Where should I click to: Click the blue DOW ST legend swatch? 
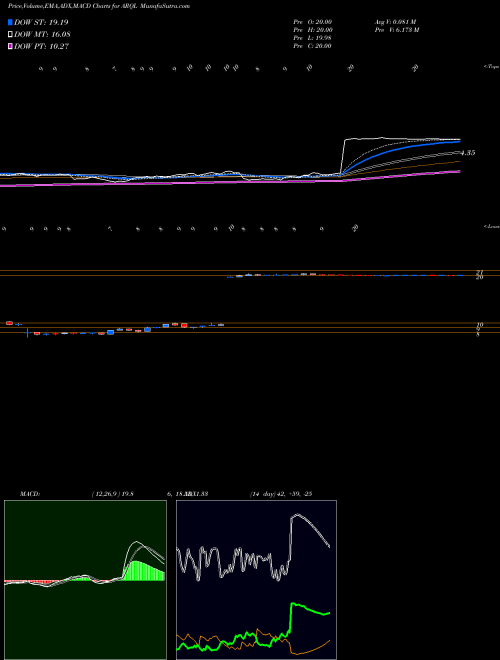[10, 22]
